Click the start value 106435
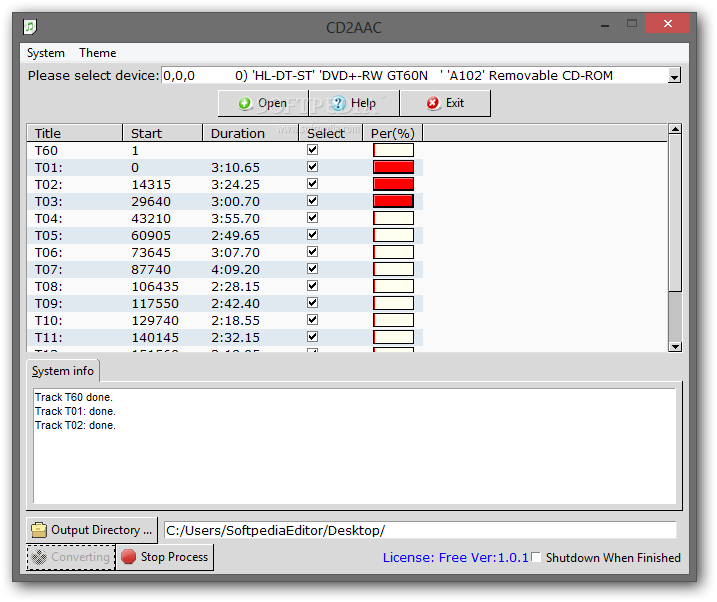This screenshot has width=717, height=602. click(x=155, y=287)
